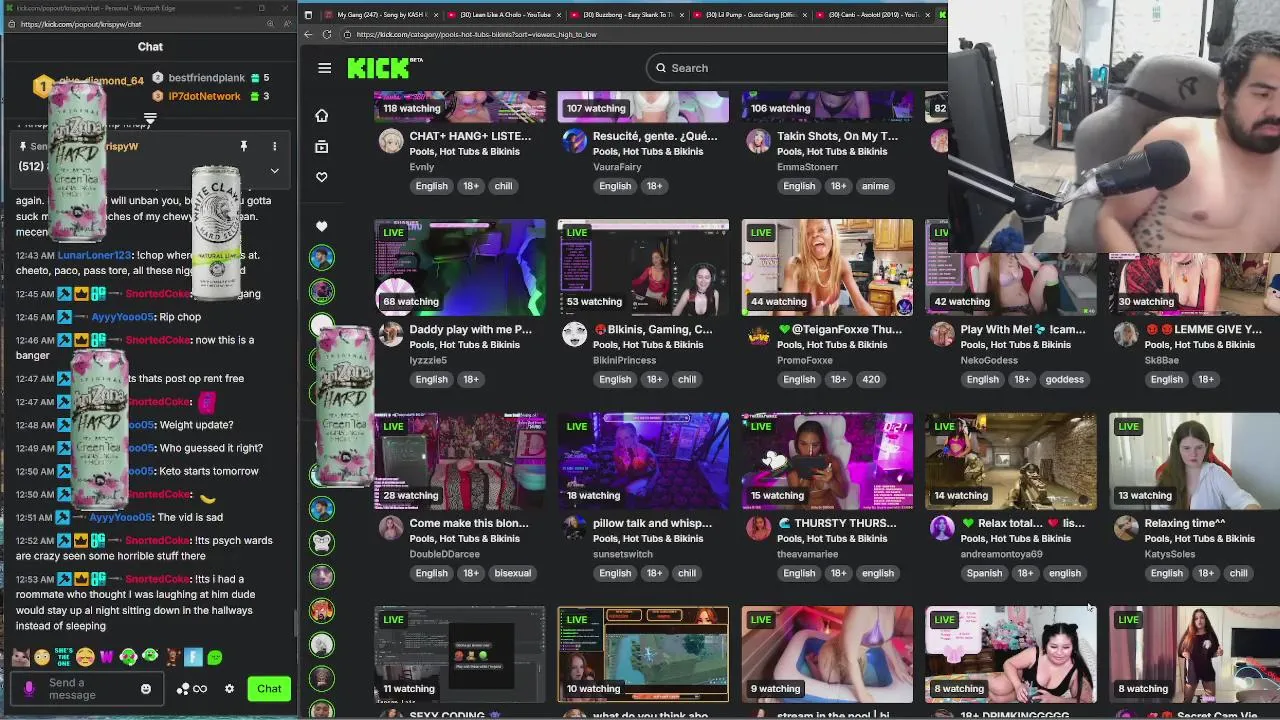Viewport: 1280px width, 720px height.
Task: Open 'pillow talk and whisp...' stream title
Action: [653, 523]
